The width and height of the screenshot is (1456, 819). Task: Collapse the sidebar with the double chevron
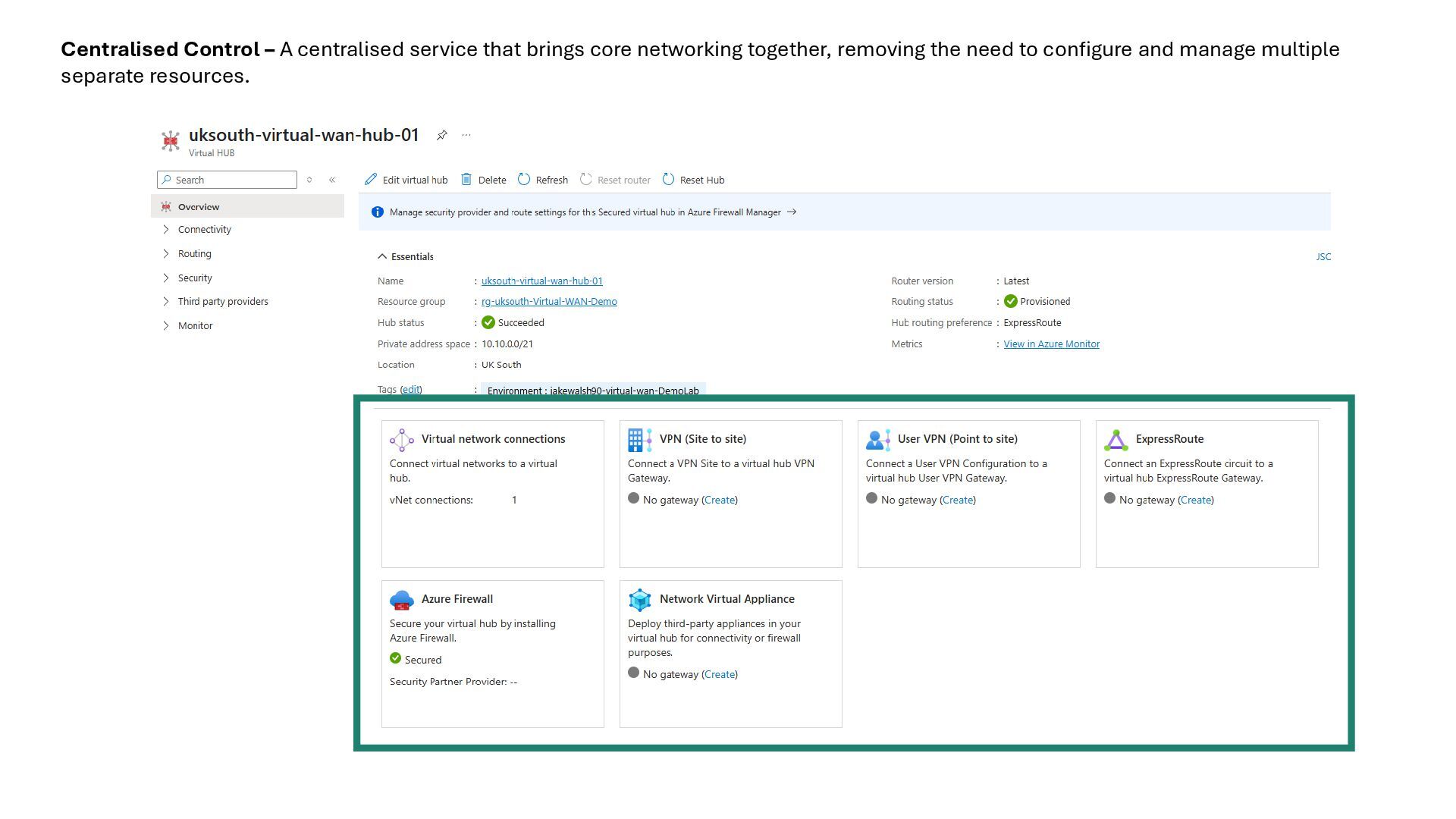(x=332, y=180)
